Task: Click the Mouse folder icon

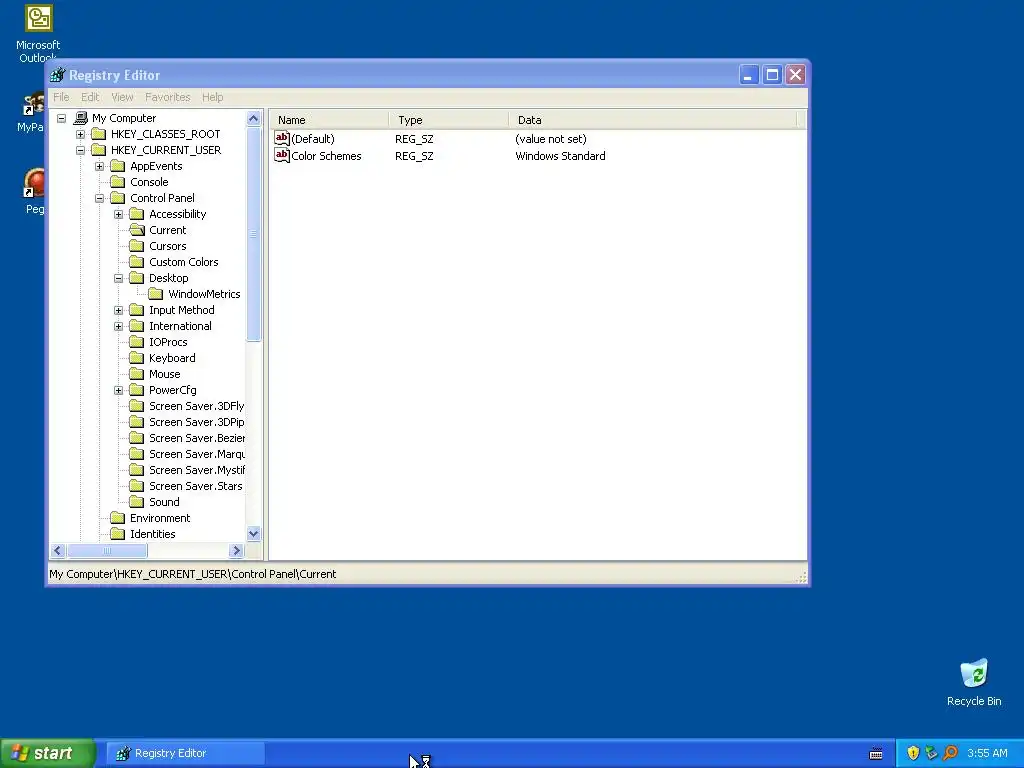Action: tap(136, 374)
